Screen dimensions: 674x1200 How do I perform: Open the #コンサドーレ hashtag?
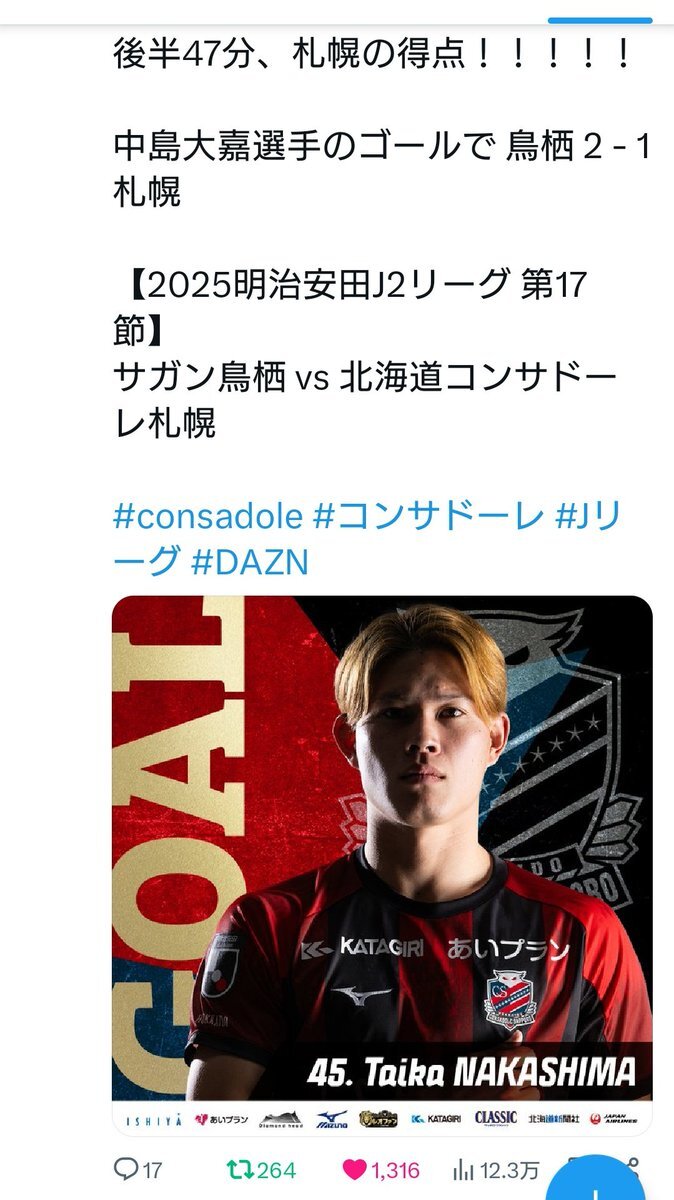click(x=428, y=516)
